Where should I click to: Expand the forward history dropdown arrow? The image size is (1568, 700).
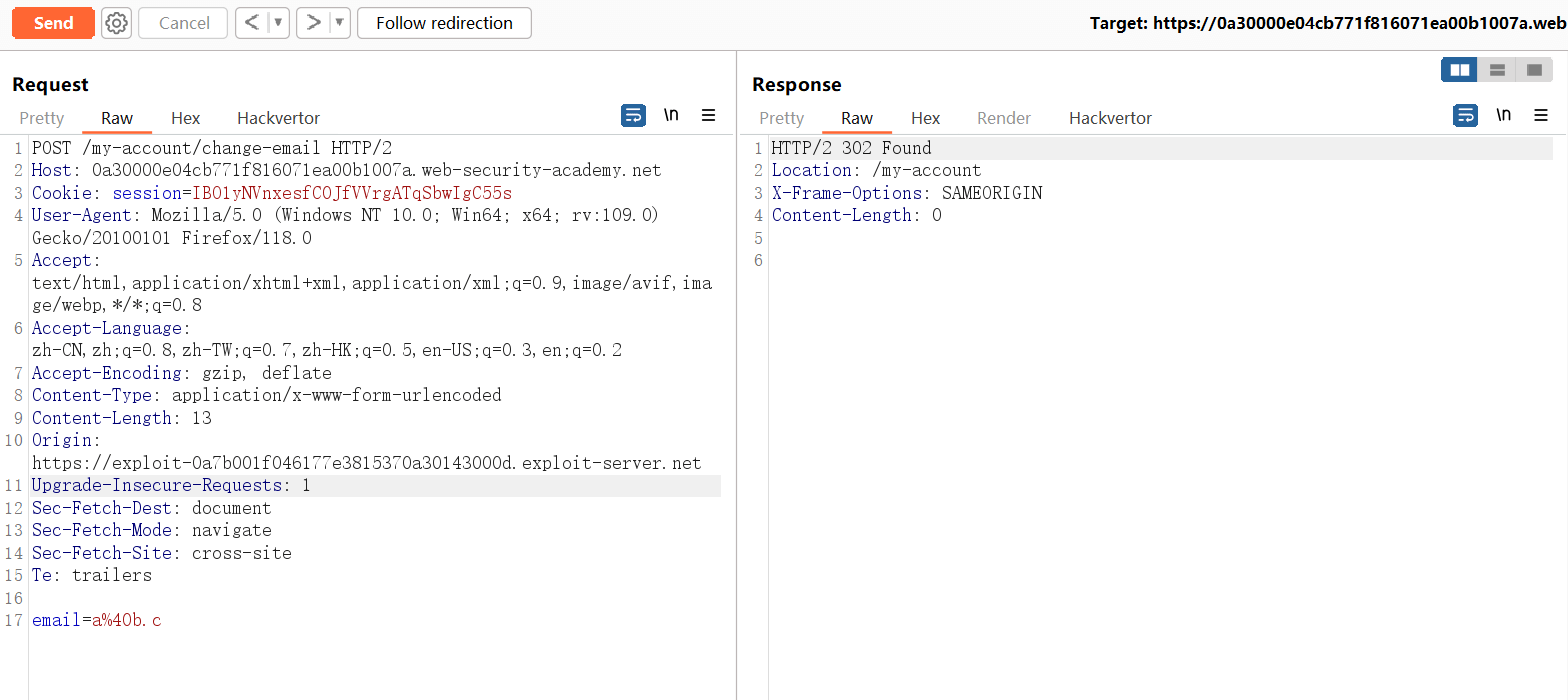click(339, 23)
